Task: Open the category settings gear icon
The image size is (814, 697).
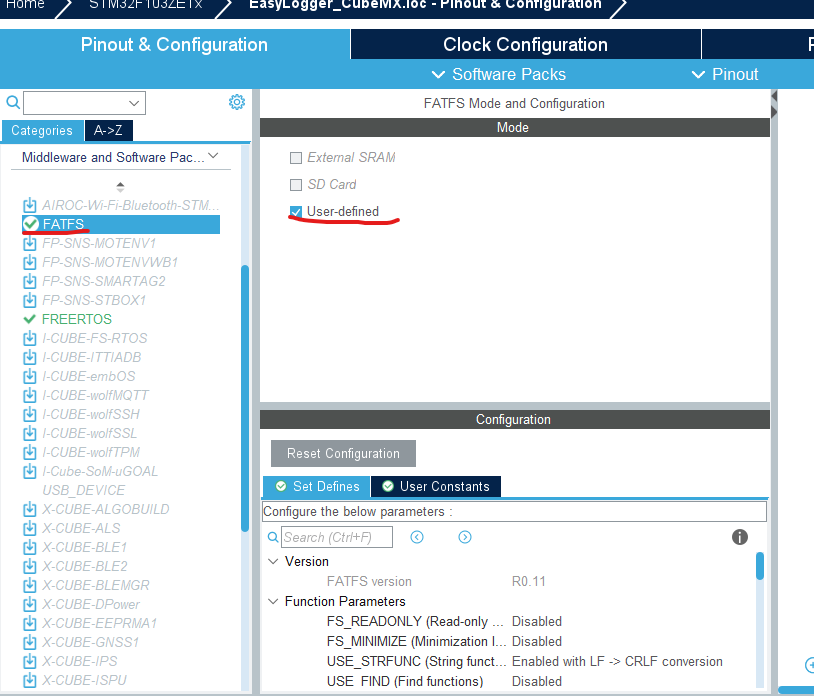Action: click(237, 102)
